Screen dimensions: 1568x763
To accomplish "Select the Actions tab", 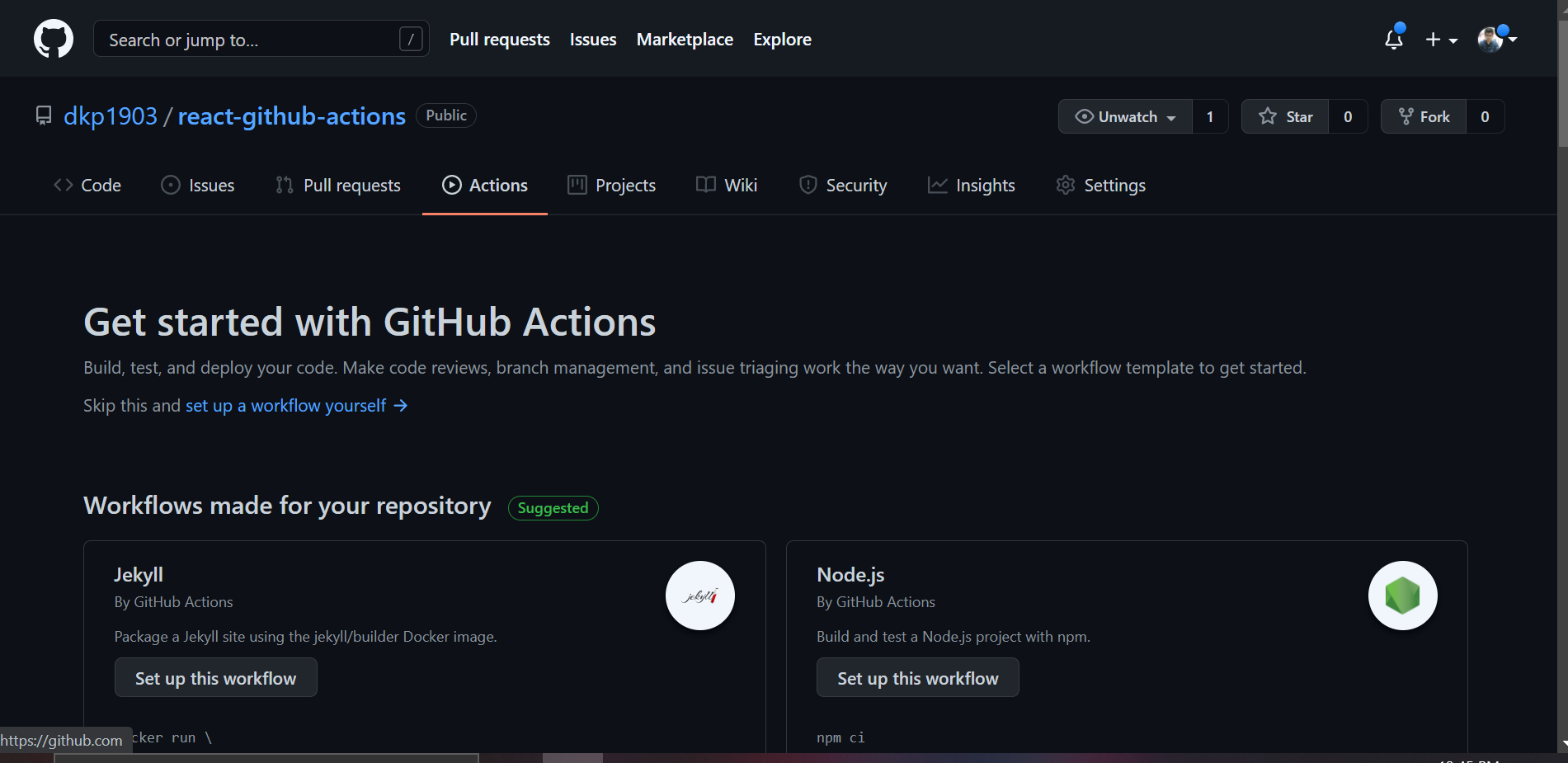I will pos(485,185).
